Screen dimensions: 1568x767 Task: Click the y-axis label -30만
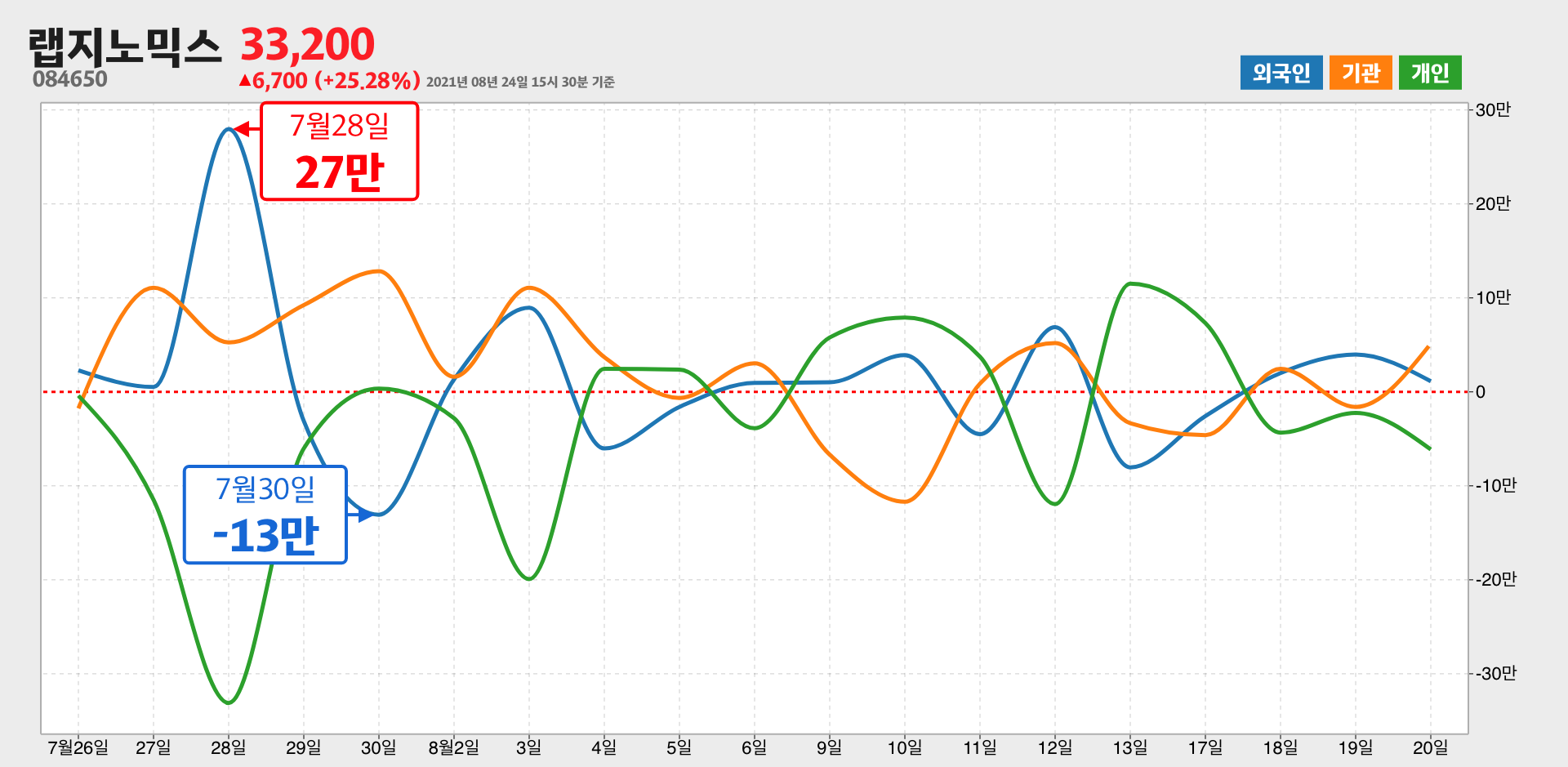point(1496,674)
